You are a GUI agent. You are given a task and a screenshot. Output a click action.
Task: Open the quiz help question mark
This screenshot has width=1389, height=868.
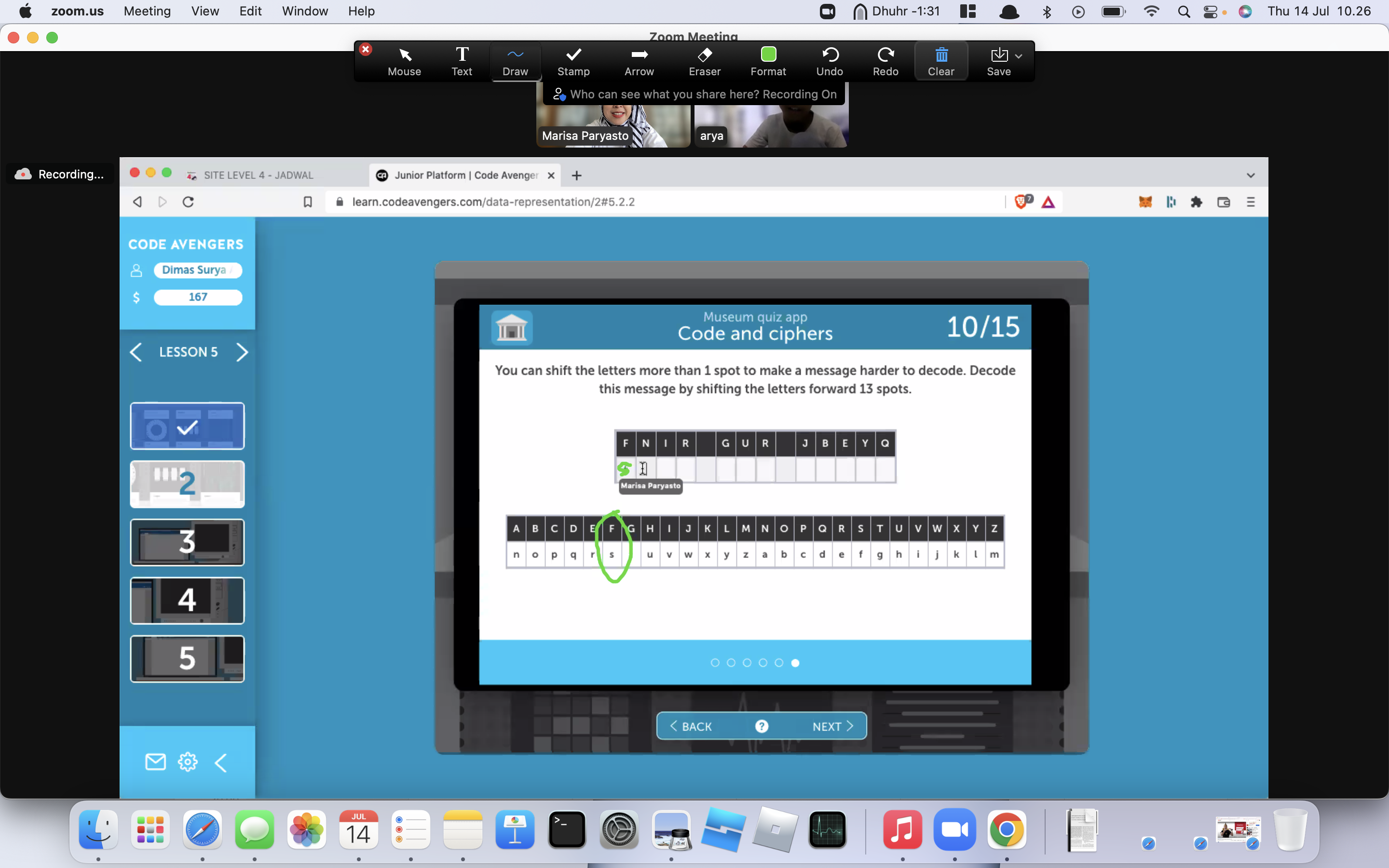point(762,726)
